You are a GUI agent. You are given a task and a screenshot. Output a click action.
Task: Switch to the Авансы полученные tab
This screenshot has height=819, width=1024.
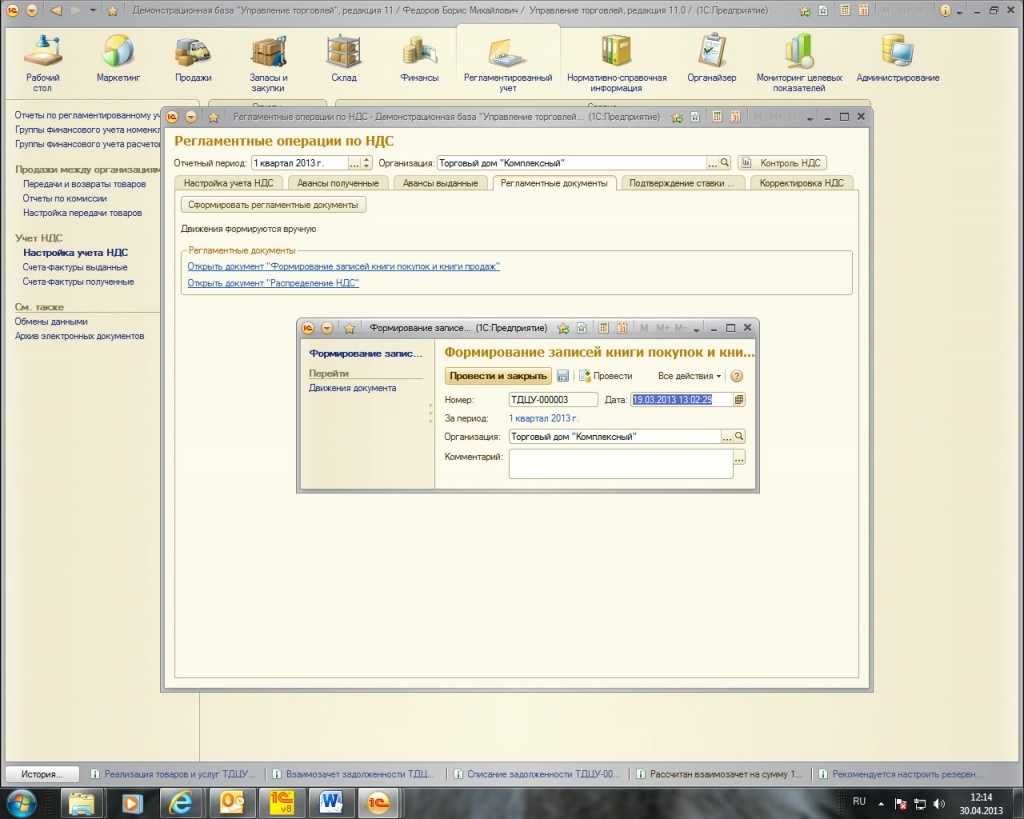coord(338,183)
